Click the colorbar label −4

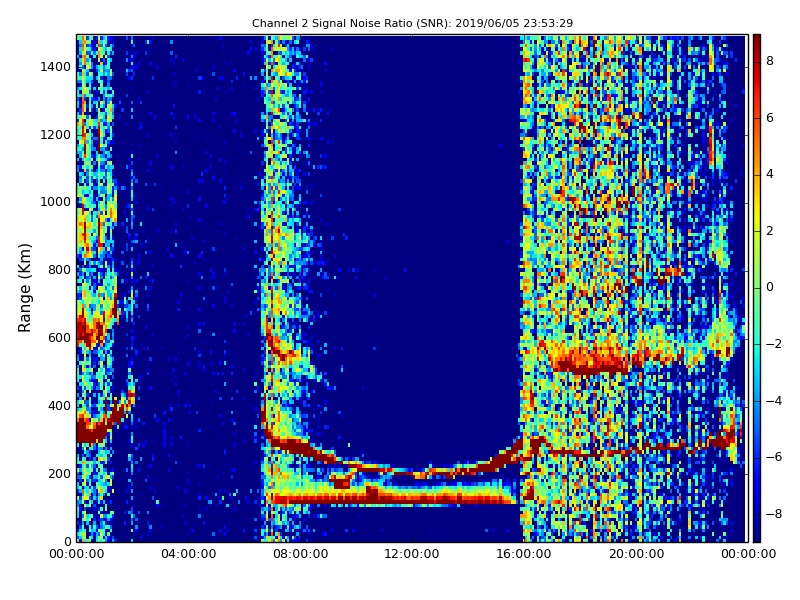coord(774,401)
